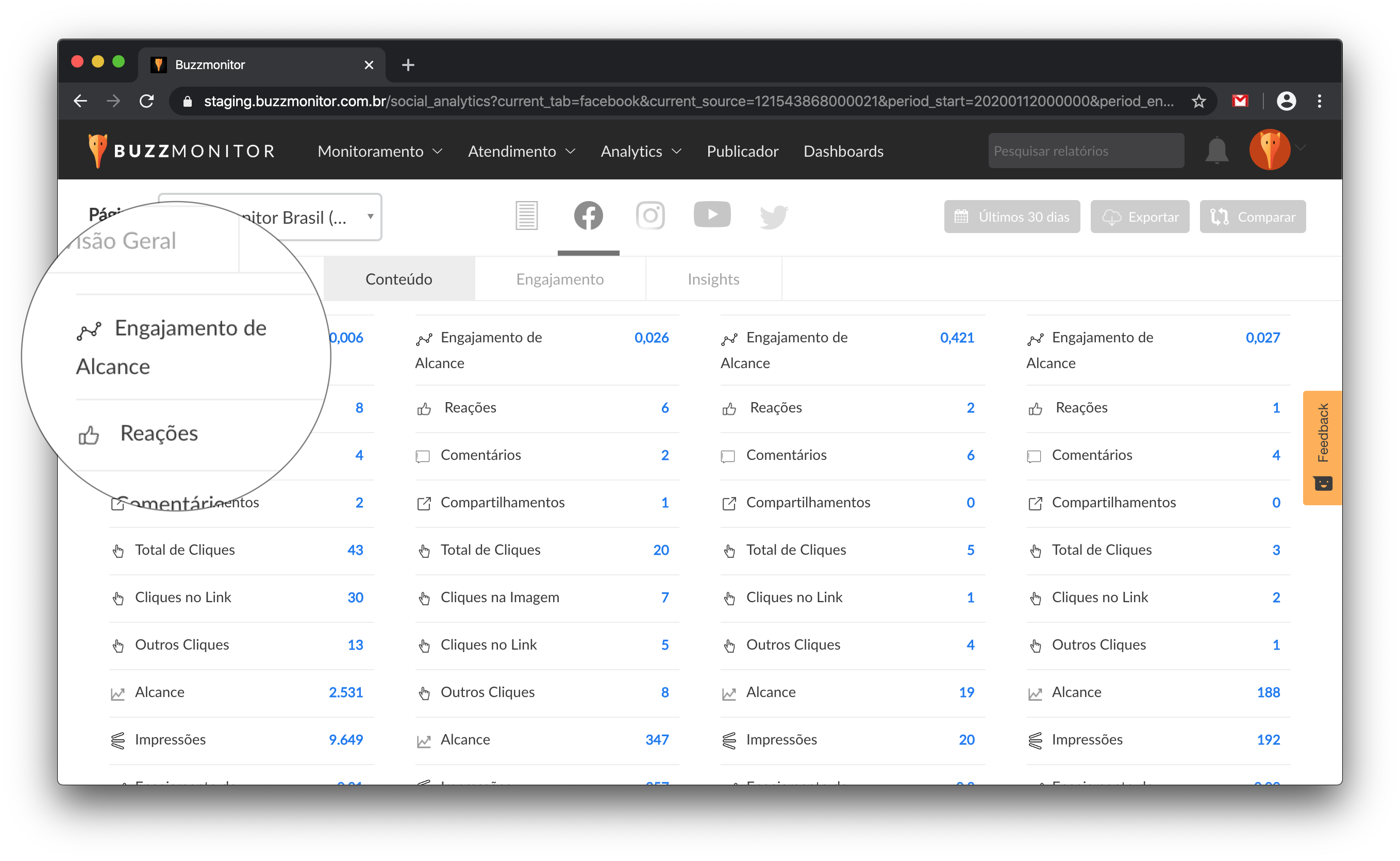
Task: Click the Exportar button
Action: [1140, 217]
